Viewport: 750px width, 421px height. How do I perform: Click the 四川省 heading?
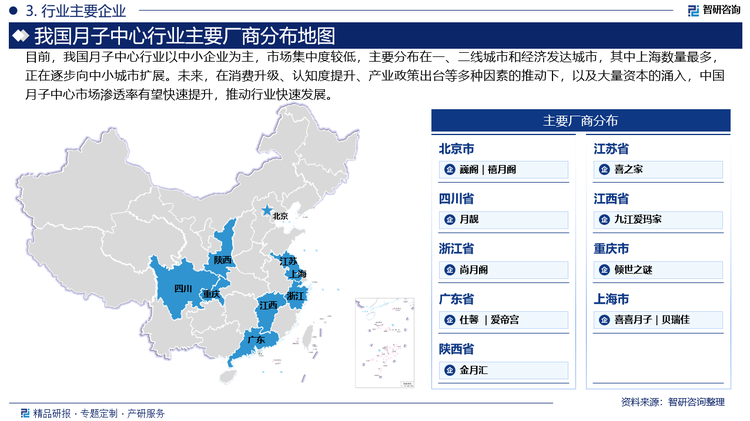pos(456,199)
